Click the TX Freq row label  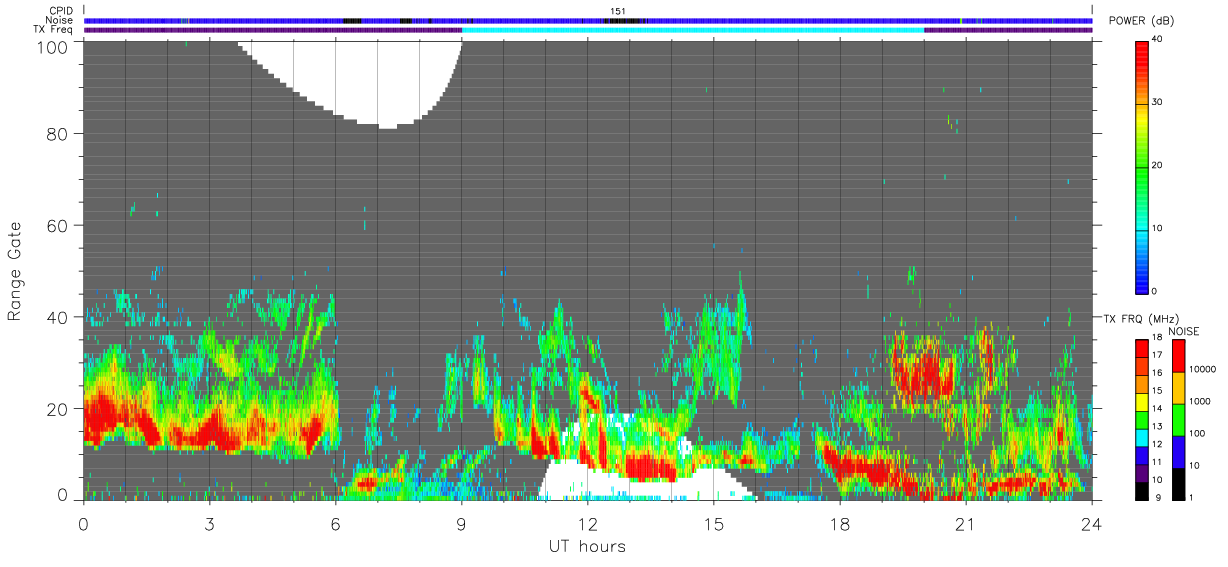54,30
